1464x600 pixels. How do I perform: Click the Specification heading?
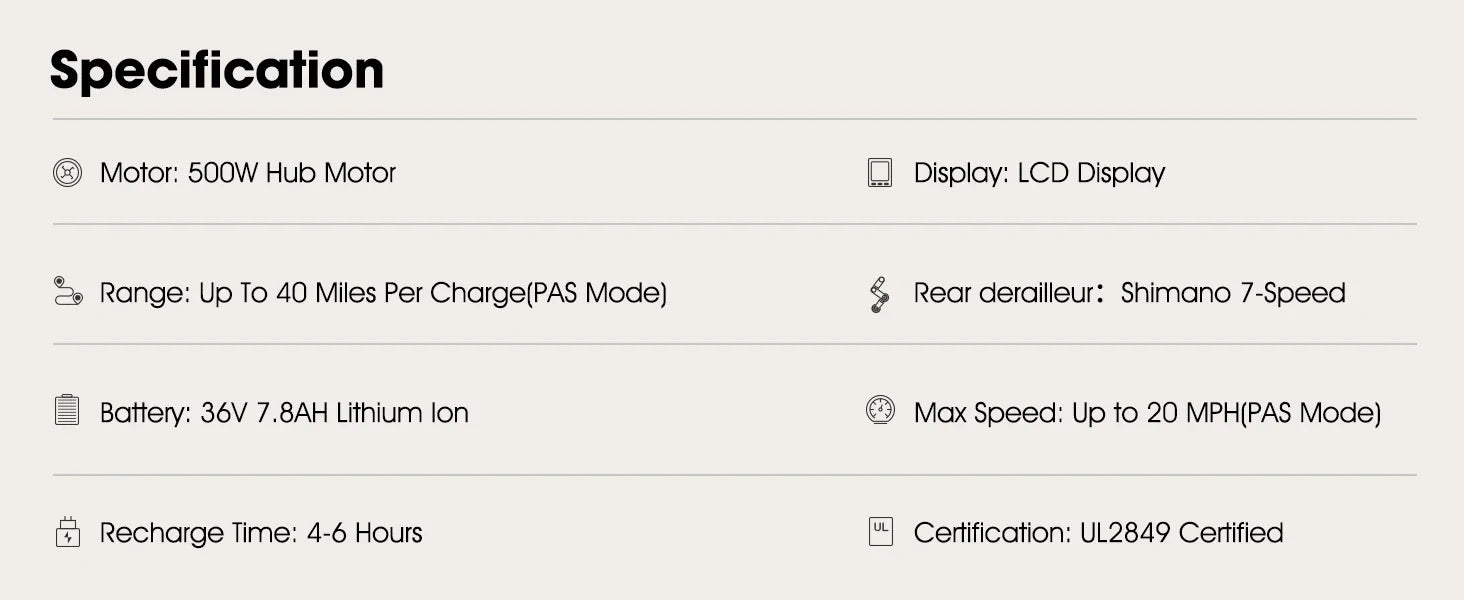point(217,71)
